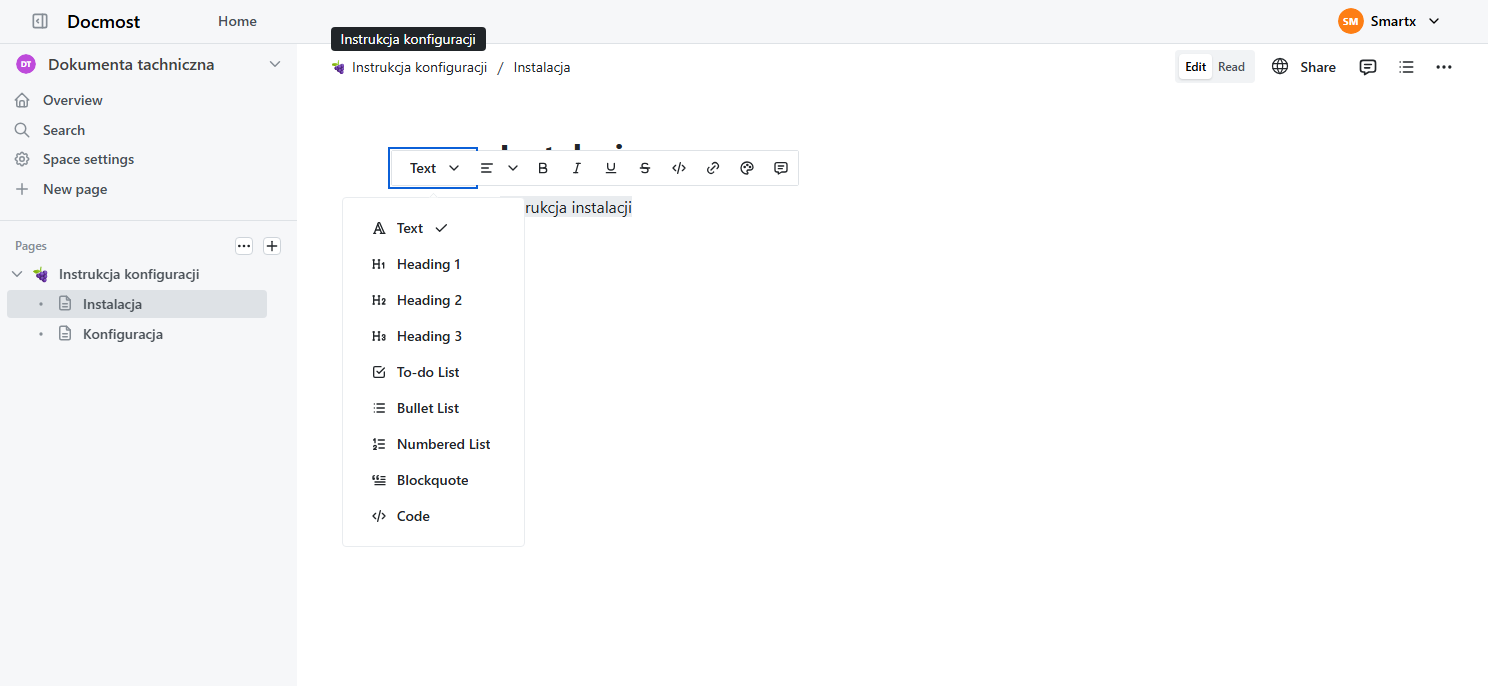Pick Blockquote in the block type menu
Image resolution: width=1488 pixels, height=686 pixels.
point(432,480)
